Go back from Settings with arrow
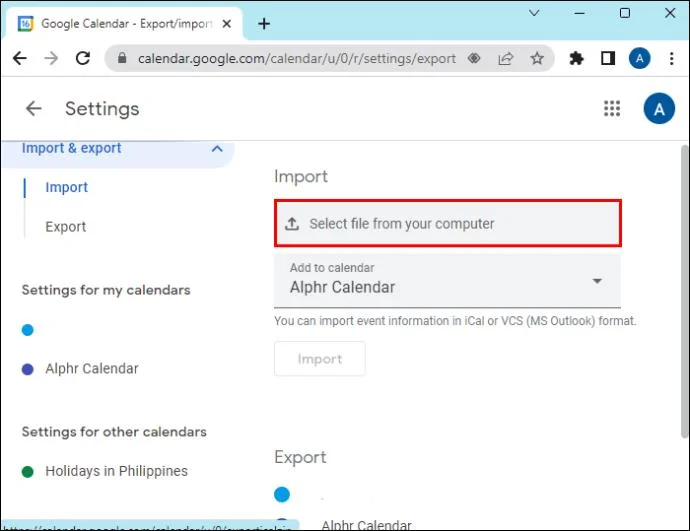This screenshot has height=531, width=690. pos(33,108)
